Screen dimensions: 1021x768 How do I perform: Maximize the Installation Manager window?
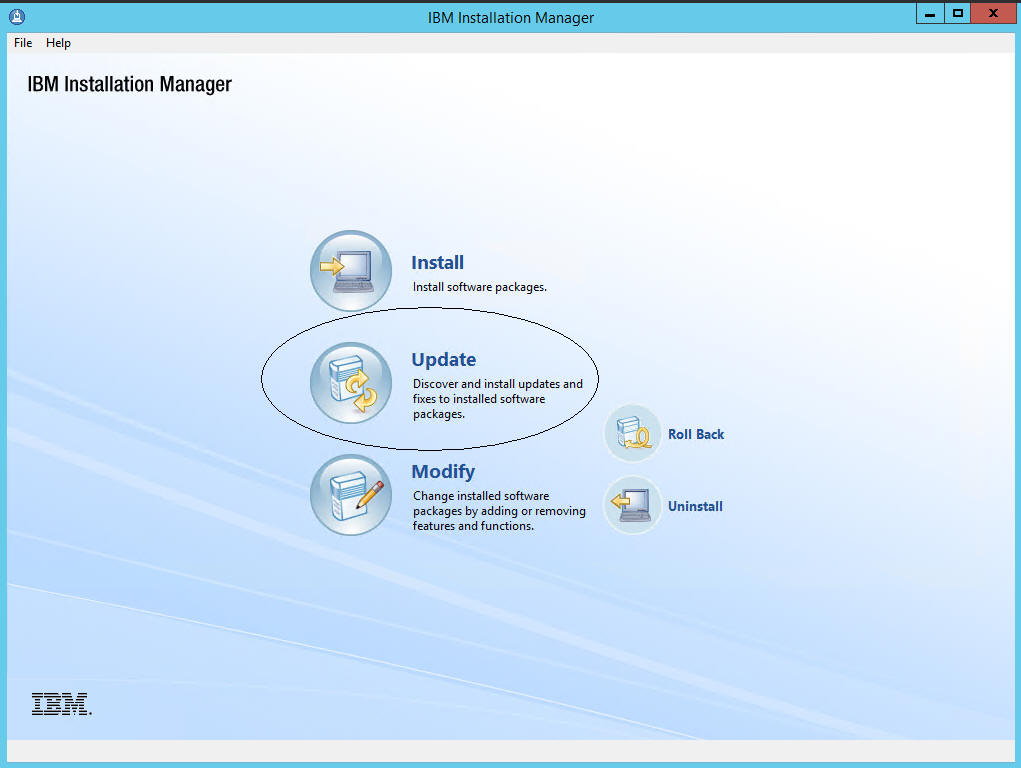pyautogui.click(x=957, y=13)
